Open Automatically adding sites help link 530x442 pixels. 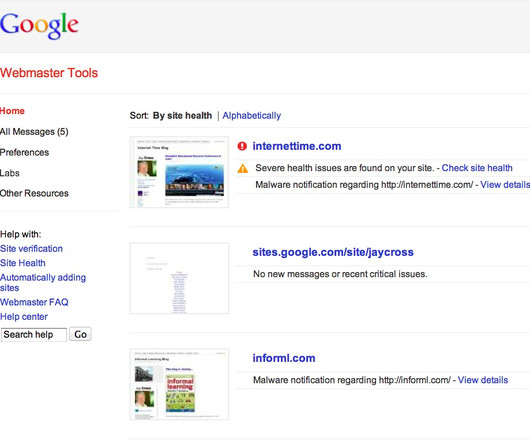(43, 283)
